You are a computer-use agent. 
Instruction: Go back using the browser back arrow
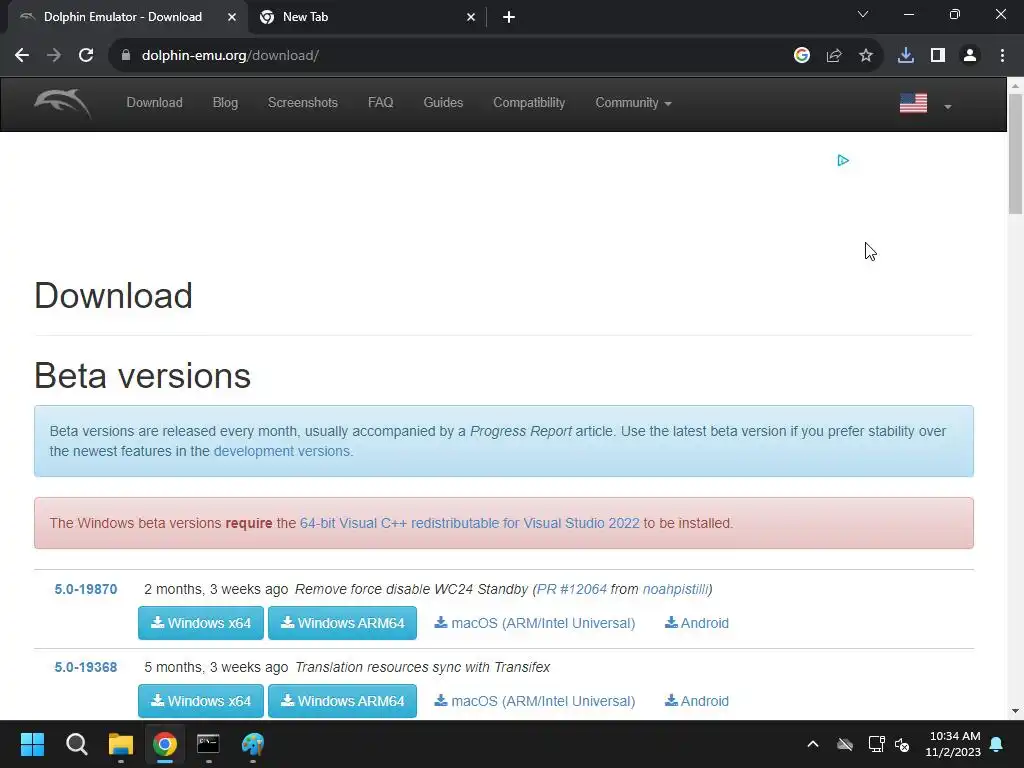(22, 56)
